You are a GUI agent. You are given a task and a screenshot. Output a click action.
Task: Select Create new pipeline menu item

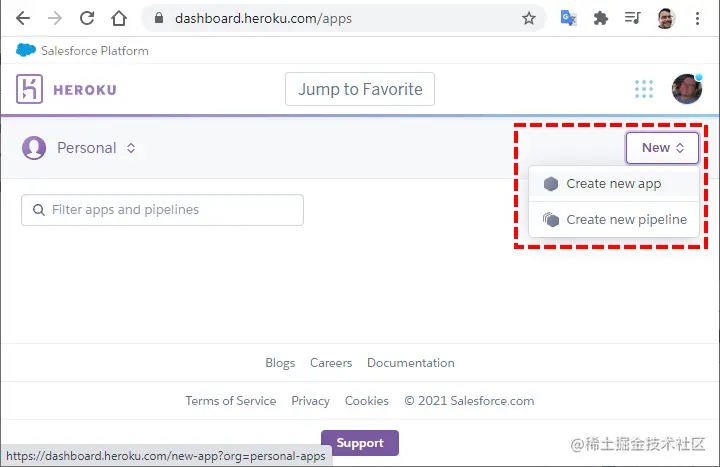pos(614,219)
